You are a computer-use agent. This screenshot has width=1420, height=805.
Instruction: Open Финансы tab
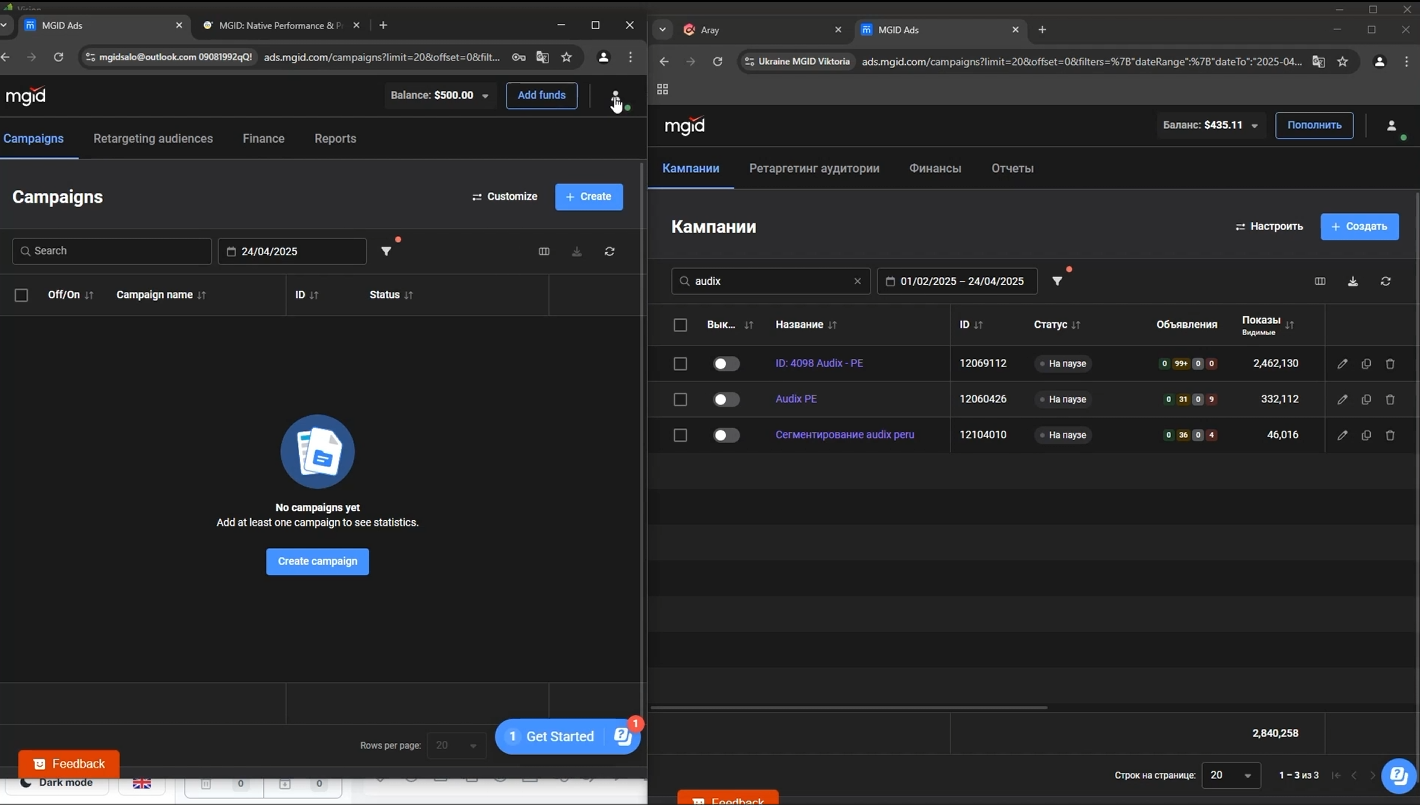(x=935, y=168)
